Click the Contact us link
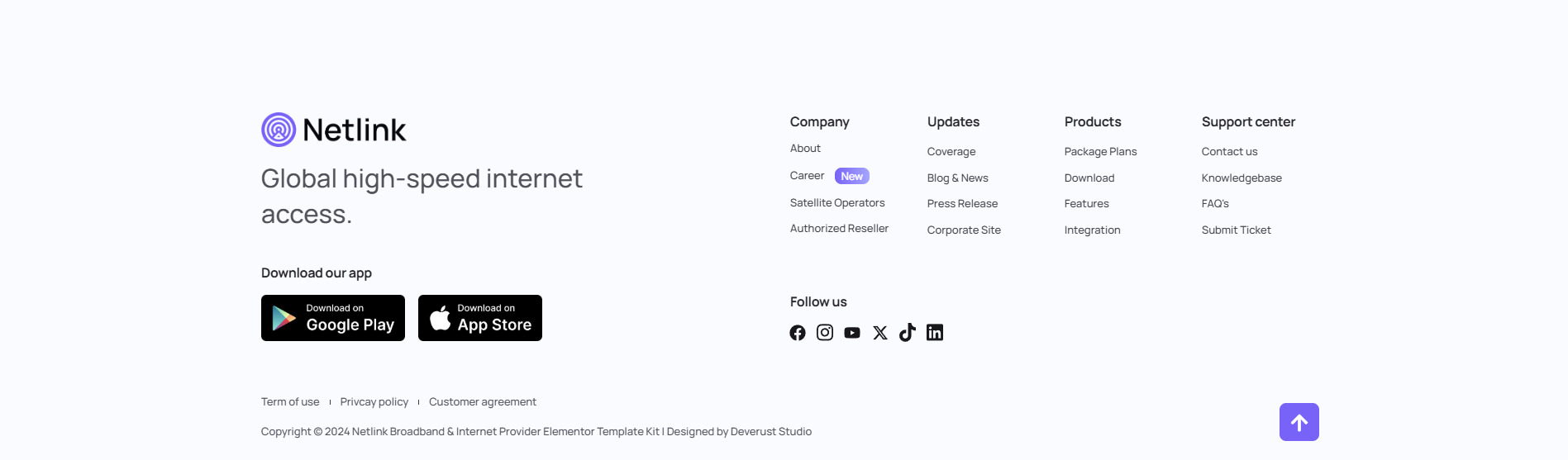1568x460 pixels. (1229, 152)
